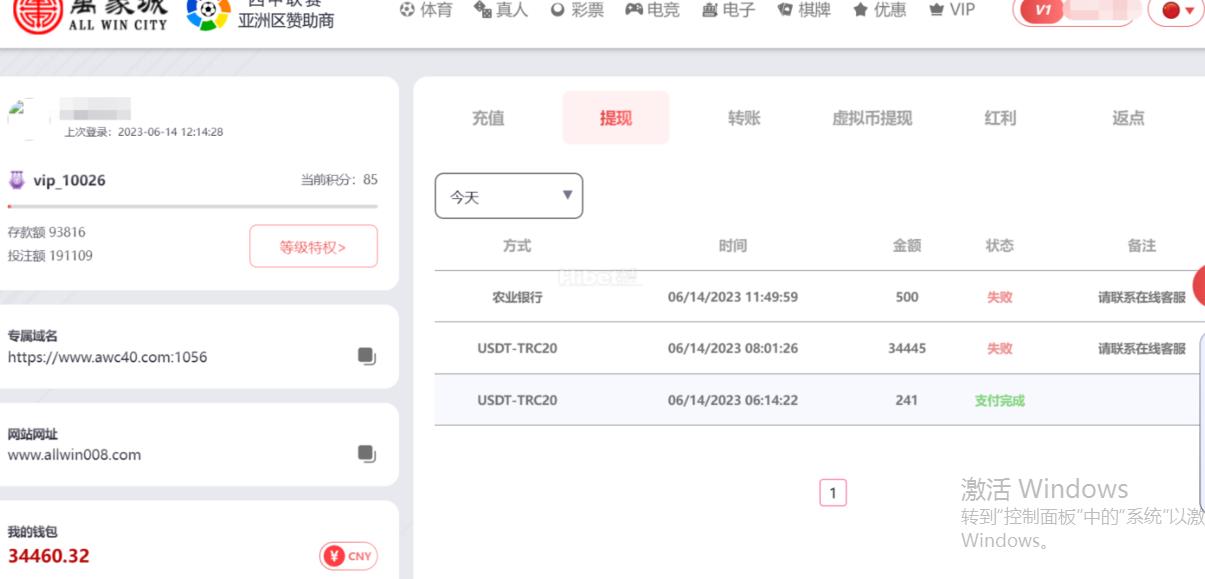Click 请联系在线客服 in the 农业银行 row
Viewport: 1205px width, 579px height.
click(1142, 297)
